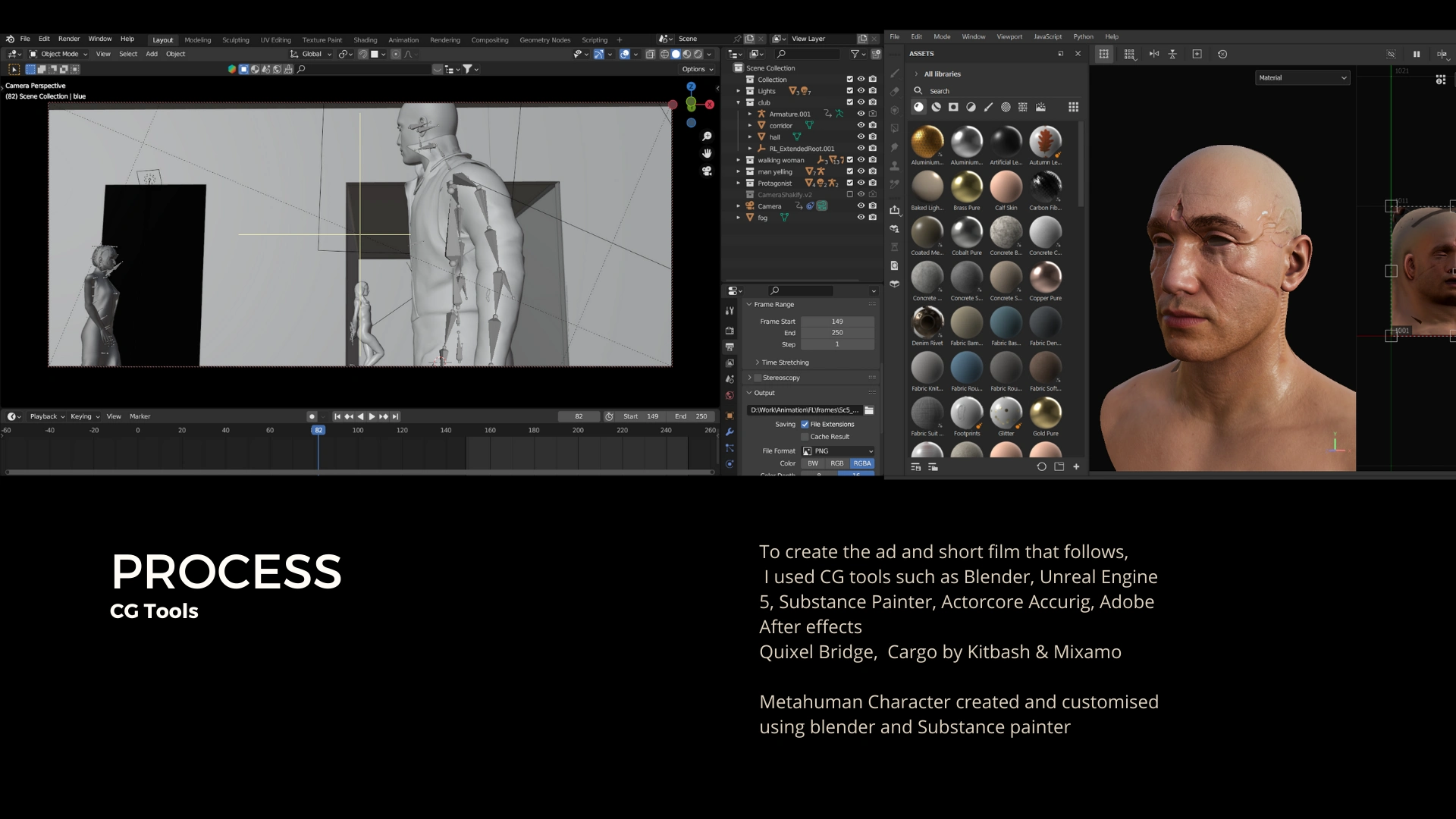1456x819 pixels.
Task: Open the Material channel dropdown
Action: click(x=1302, y=77)
